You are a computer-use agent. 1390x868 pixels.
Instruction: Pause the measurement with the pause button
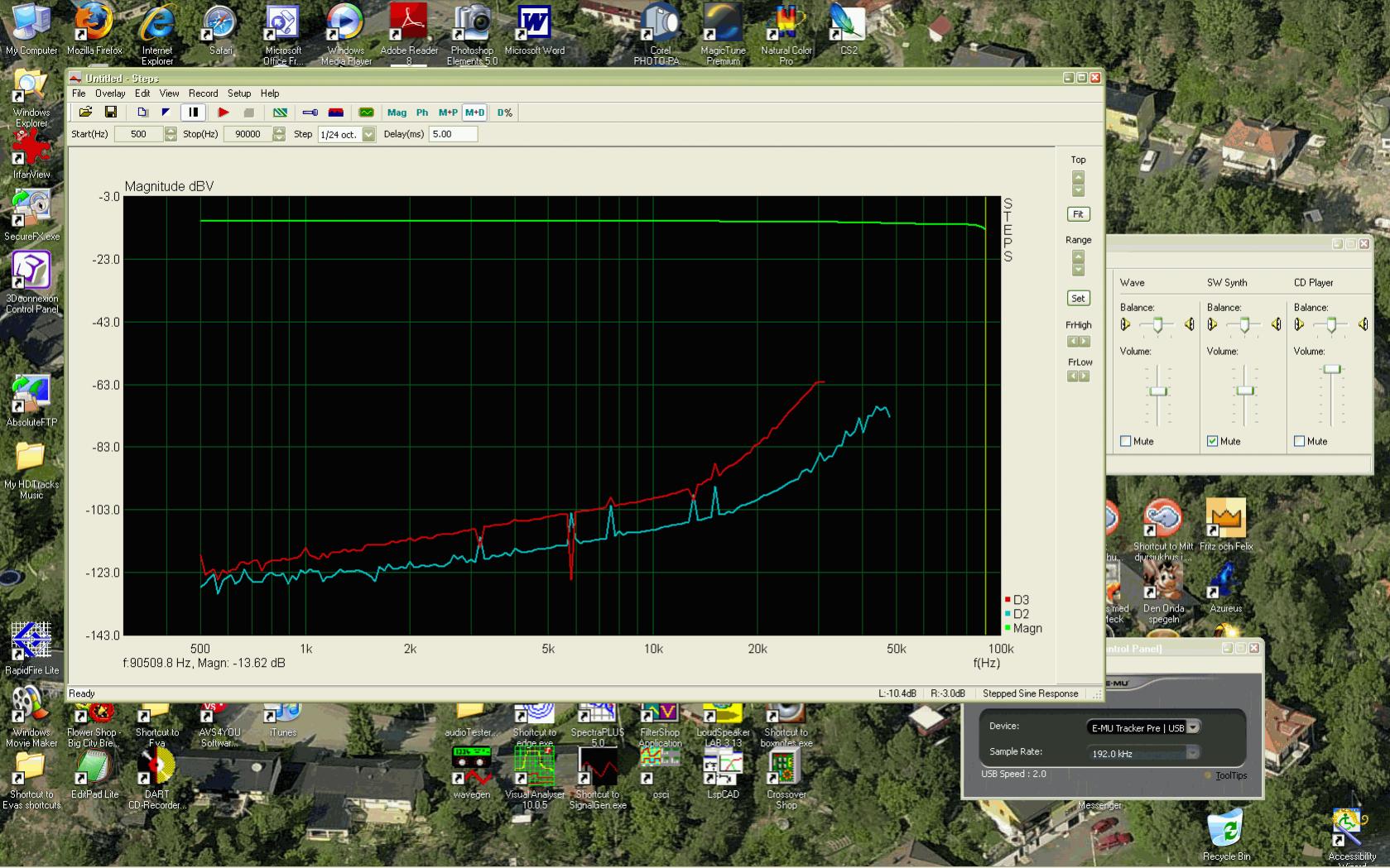point(193,113)
